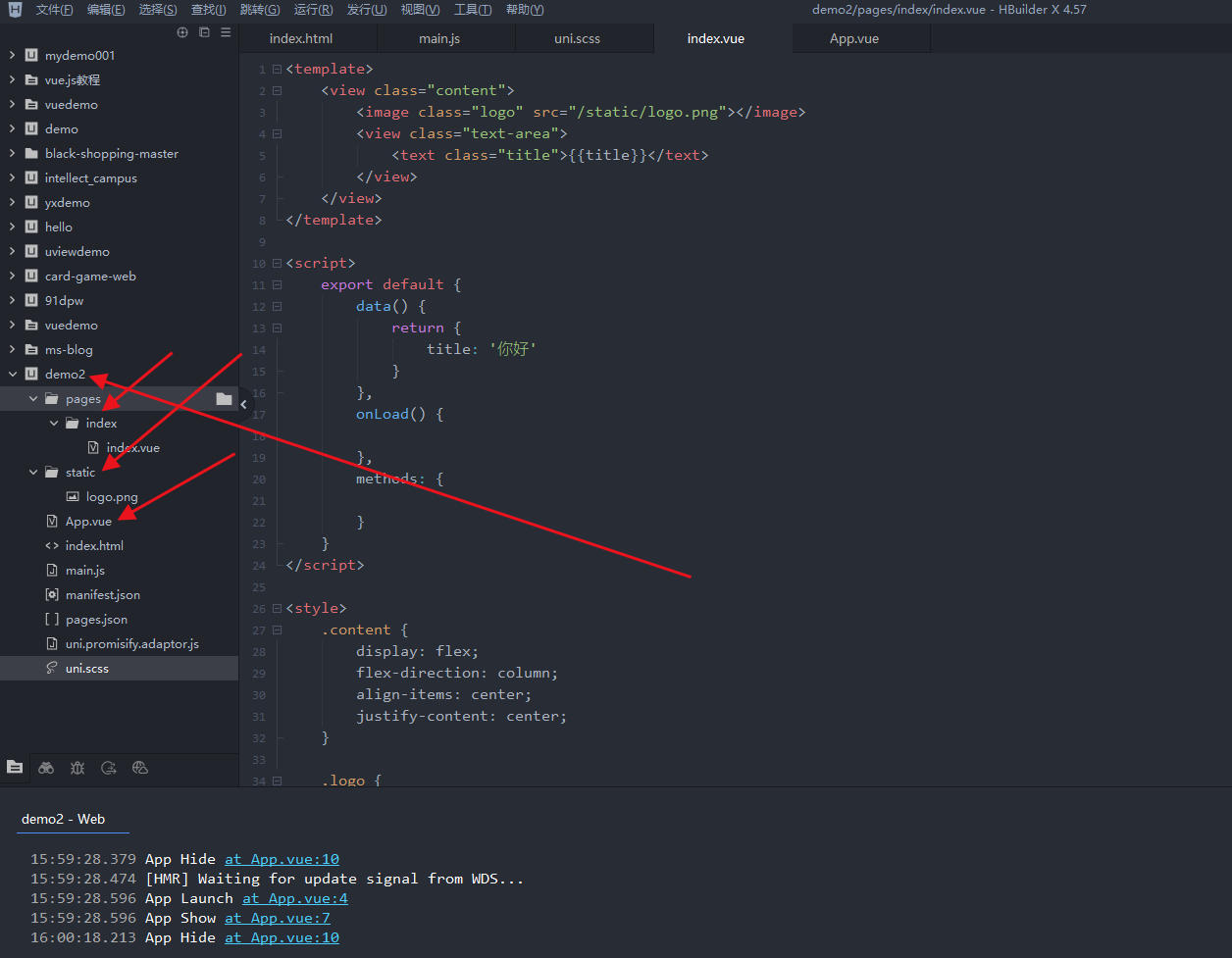This screenshot has height=958, width=1232.
Task: Hide the sidebar with the left chevron handle
Action: coord(243,404)
